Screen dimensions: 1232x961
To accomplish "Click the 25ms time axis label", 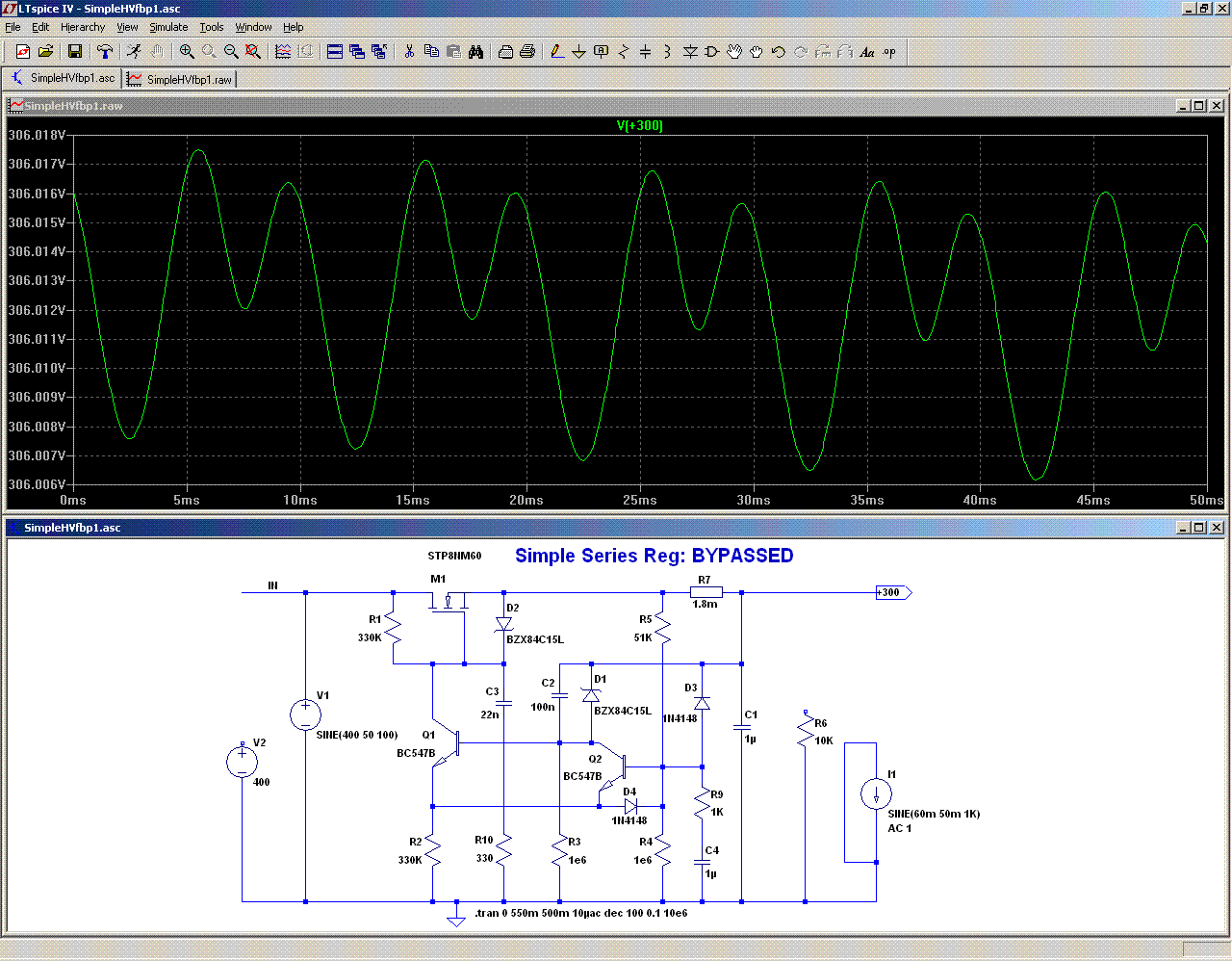I will (x=640, y=500).
